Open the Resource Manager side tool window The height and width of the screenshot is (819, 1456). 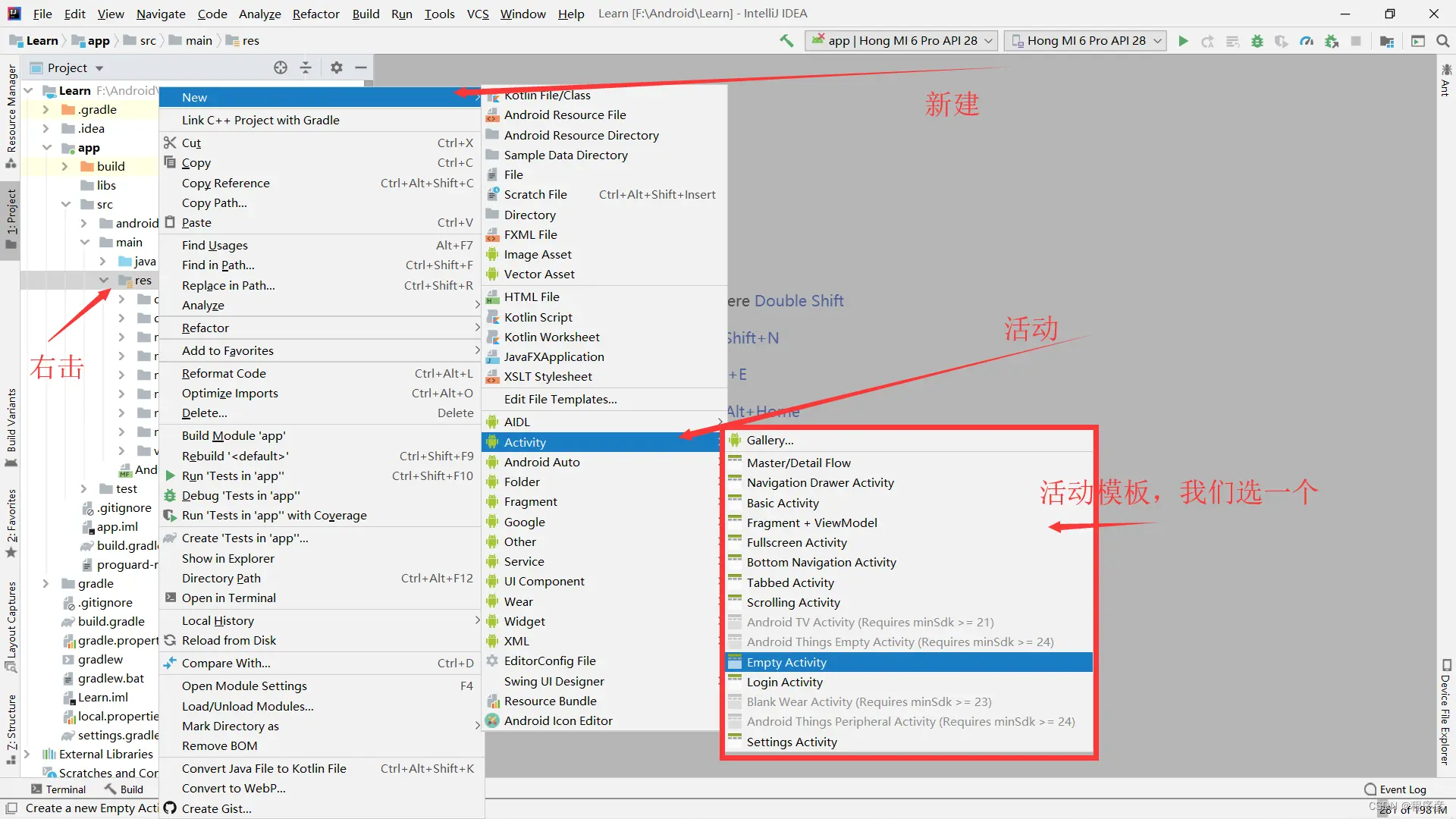[11, 116]
